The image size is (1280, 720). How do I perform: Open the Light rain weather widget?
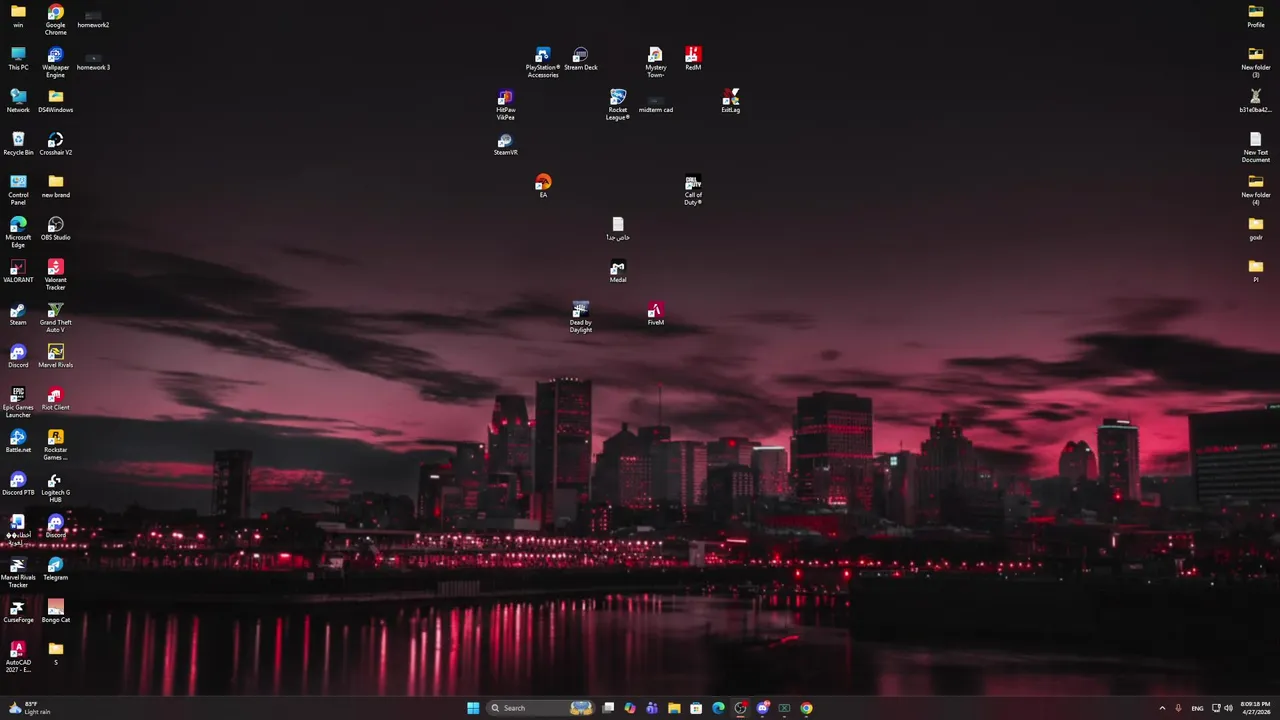30,708
